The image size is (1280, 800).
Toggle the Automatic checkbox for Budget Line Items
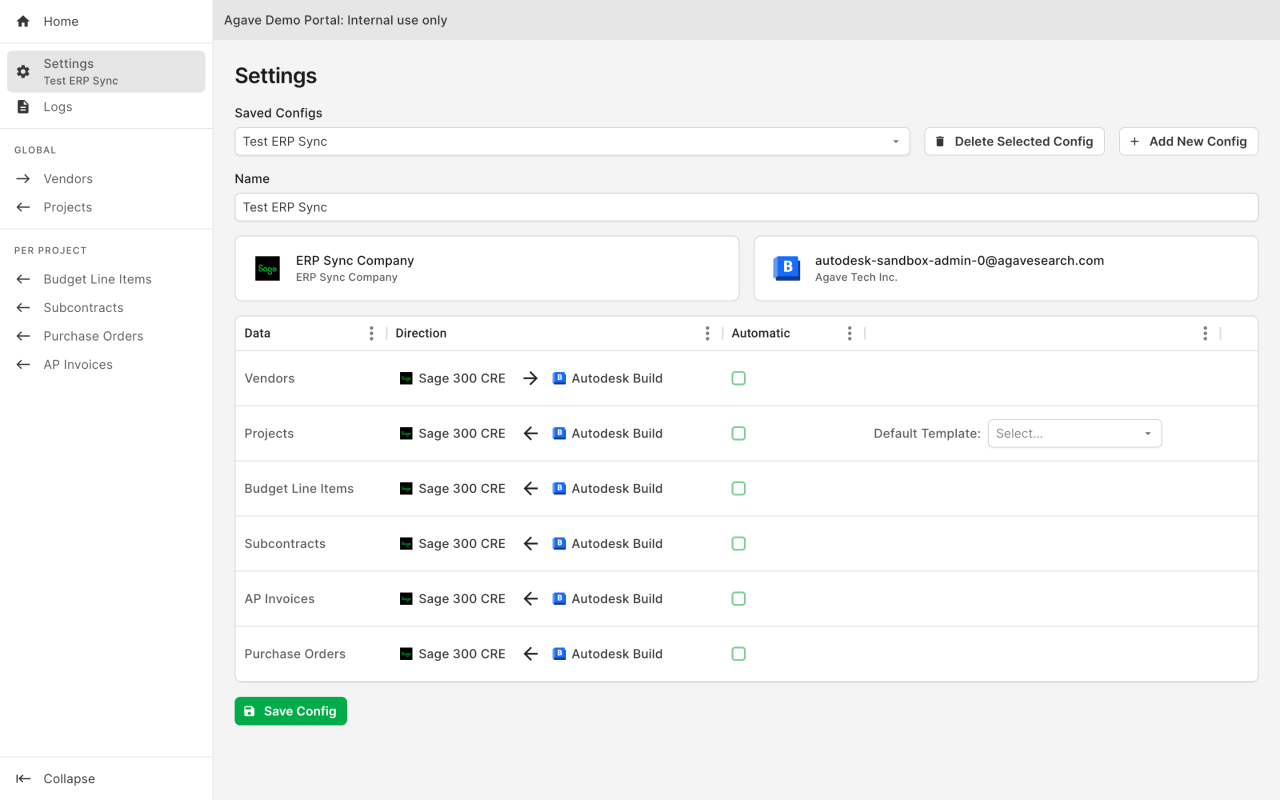[x=739, y=488]
